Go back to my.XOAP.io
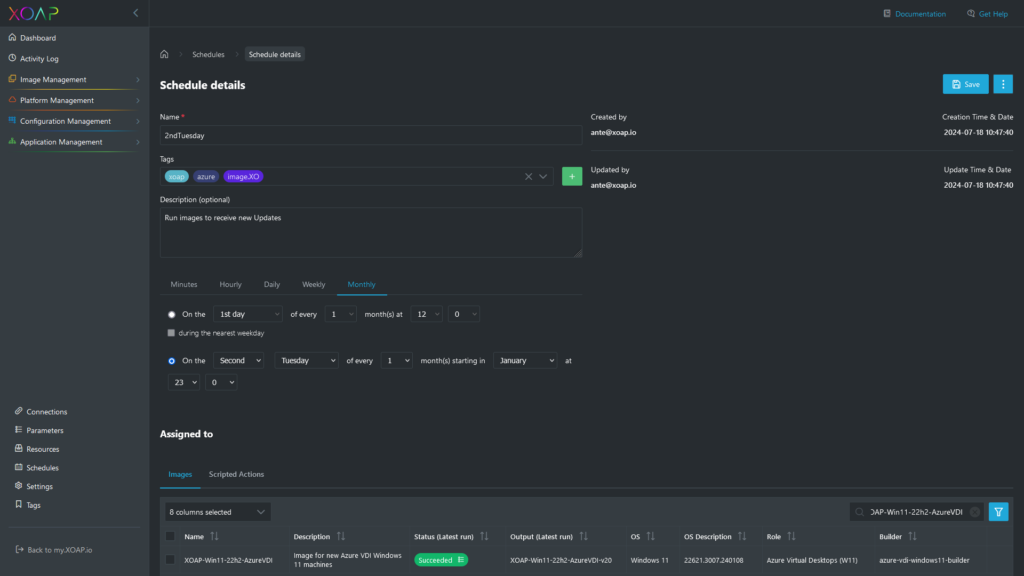Screen dimensions: 1024x576 coord(54,550)
